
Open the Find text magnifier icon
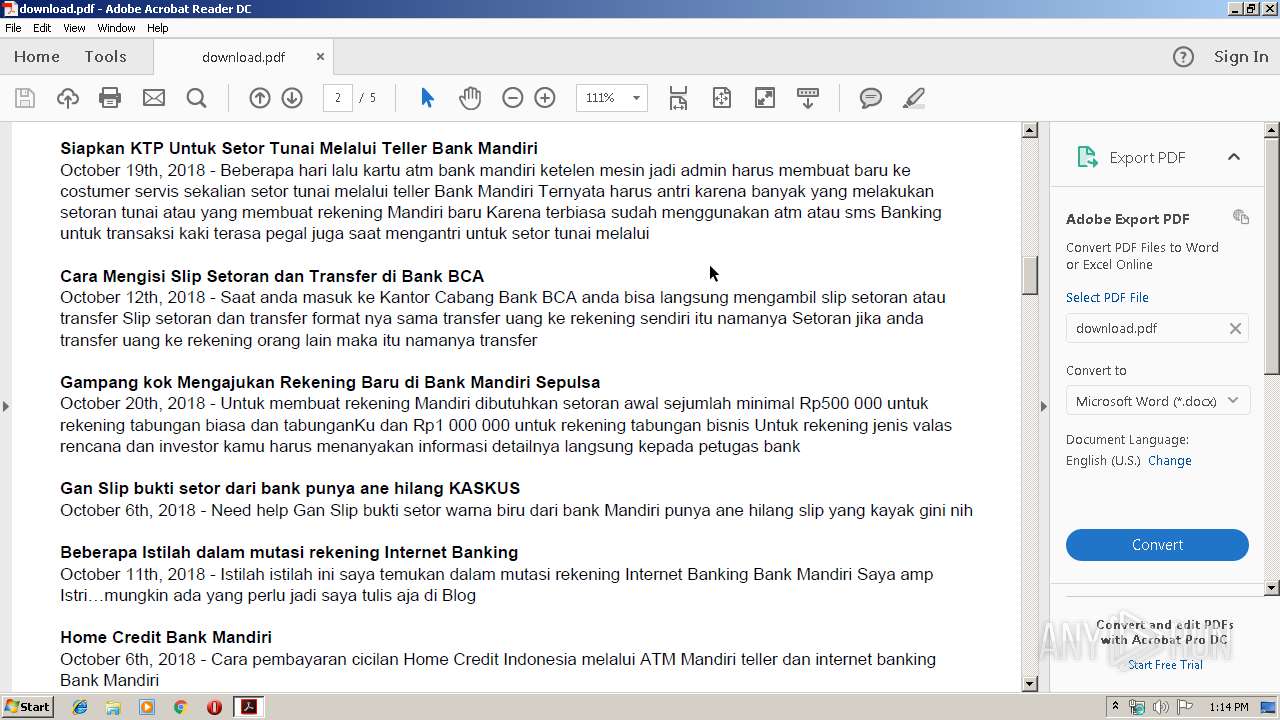[x=197, y=98]
